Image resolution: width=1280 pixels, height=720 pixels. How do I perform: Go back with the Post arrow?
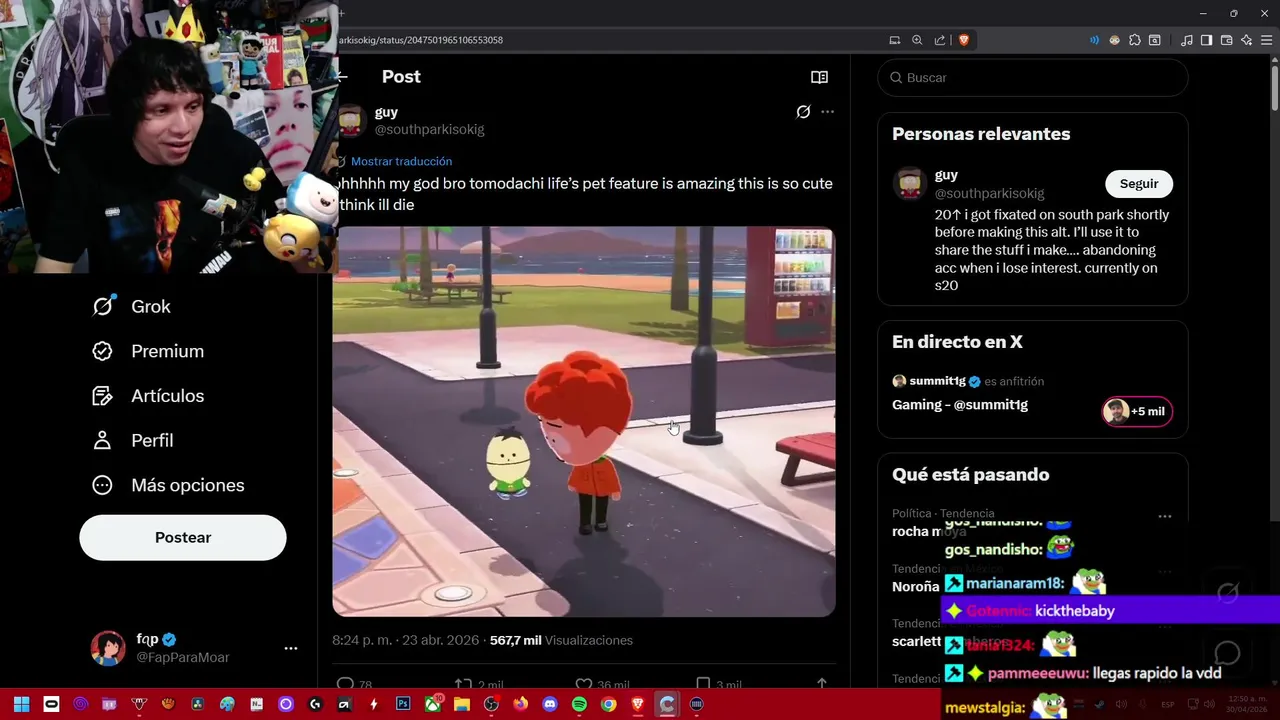342,77
